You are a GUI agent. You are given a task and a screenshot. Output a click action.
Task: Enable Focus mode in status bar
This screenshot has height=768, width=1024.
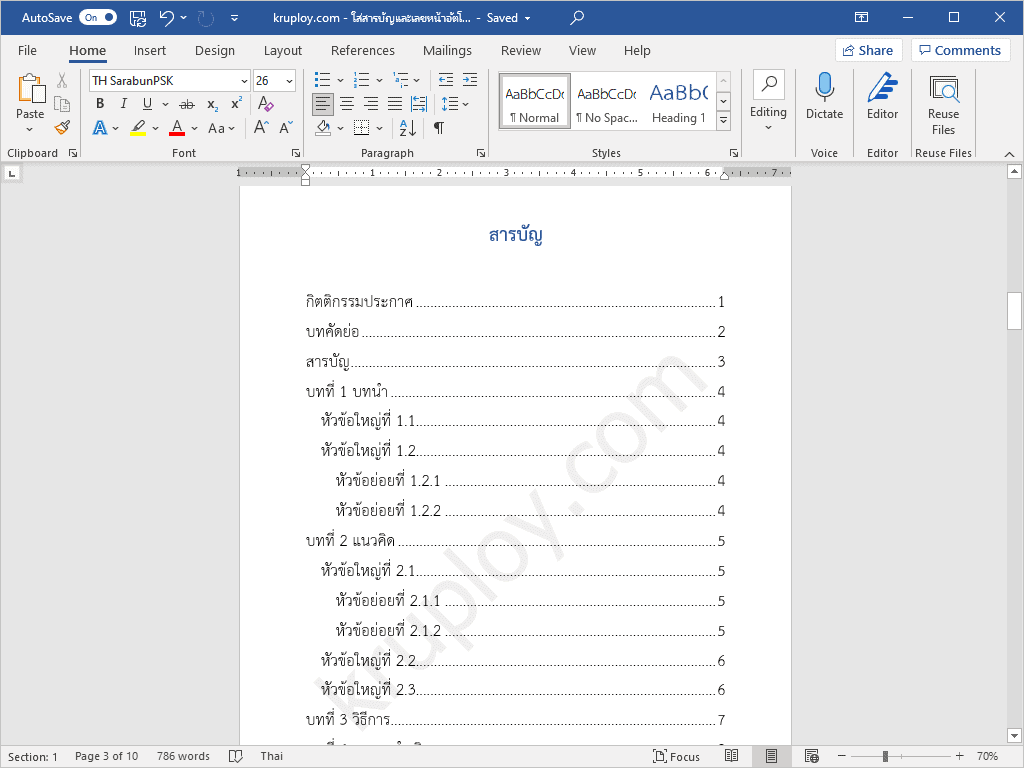(676, 756)
